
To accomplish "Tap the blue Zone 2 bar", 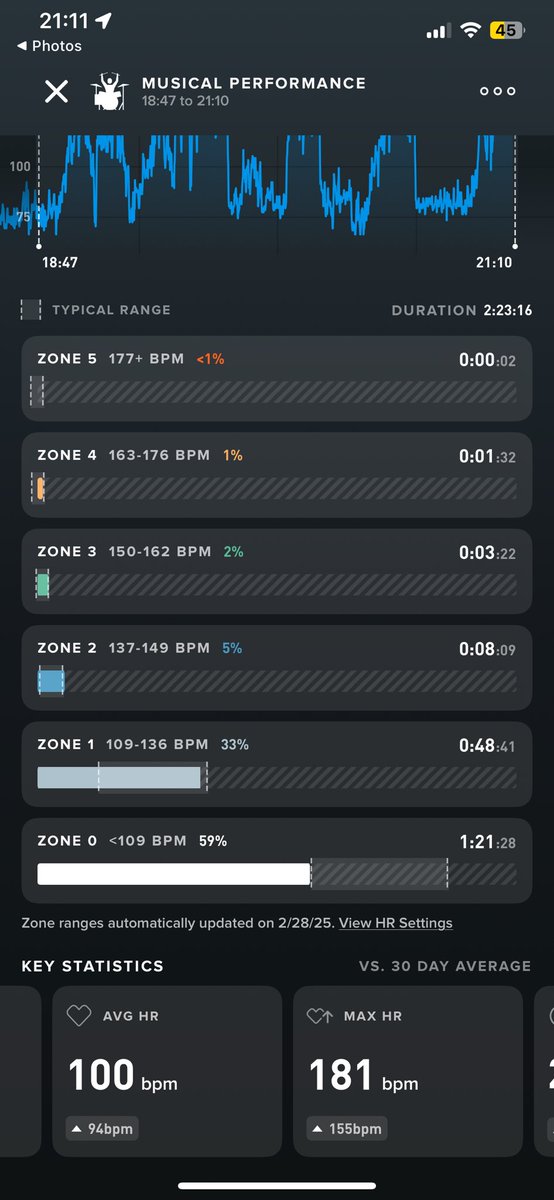I will pyautogui.click(x=50, y=682).
